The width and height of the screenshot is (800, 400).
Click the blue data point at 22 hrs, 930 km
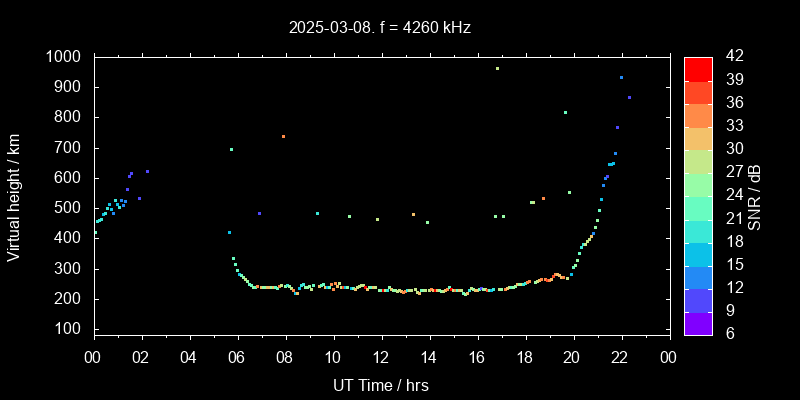click(x=621, y=78)
